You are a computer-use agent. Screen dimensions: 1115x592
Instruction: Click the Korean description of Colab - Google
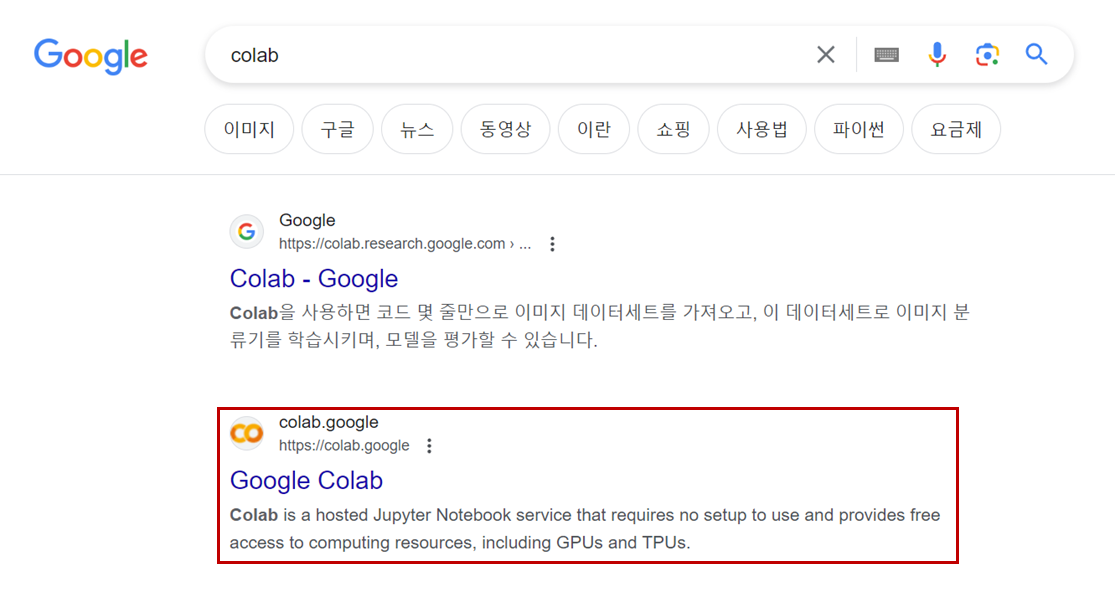click(599, 326)
